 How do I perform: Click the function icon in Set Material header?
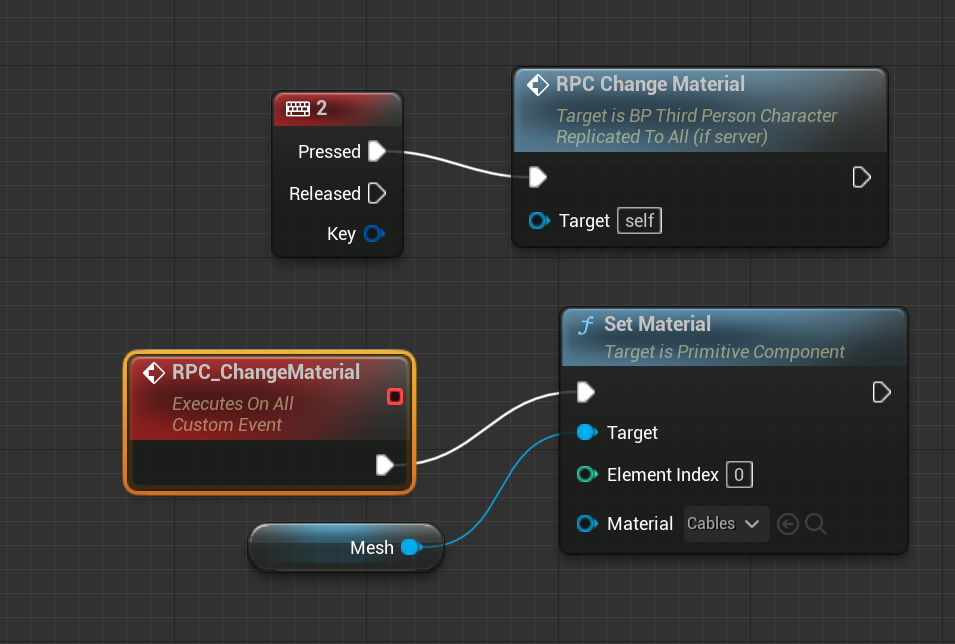[586, 325]
